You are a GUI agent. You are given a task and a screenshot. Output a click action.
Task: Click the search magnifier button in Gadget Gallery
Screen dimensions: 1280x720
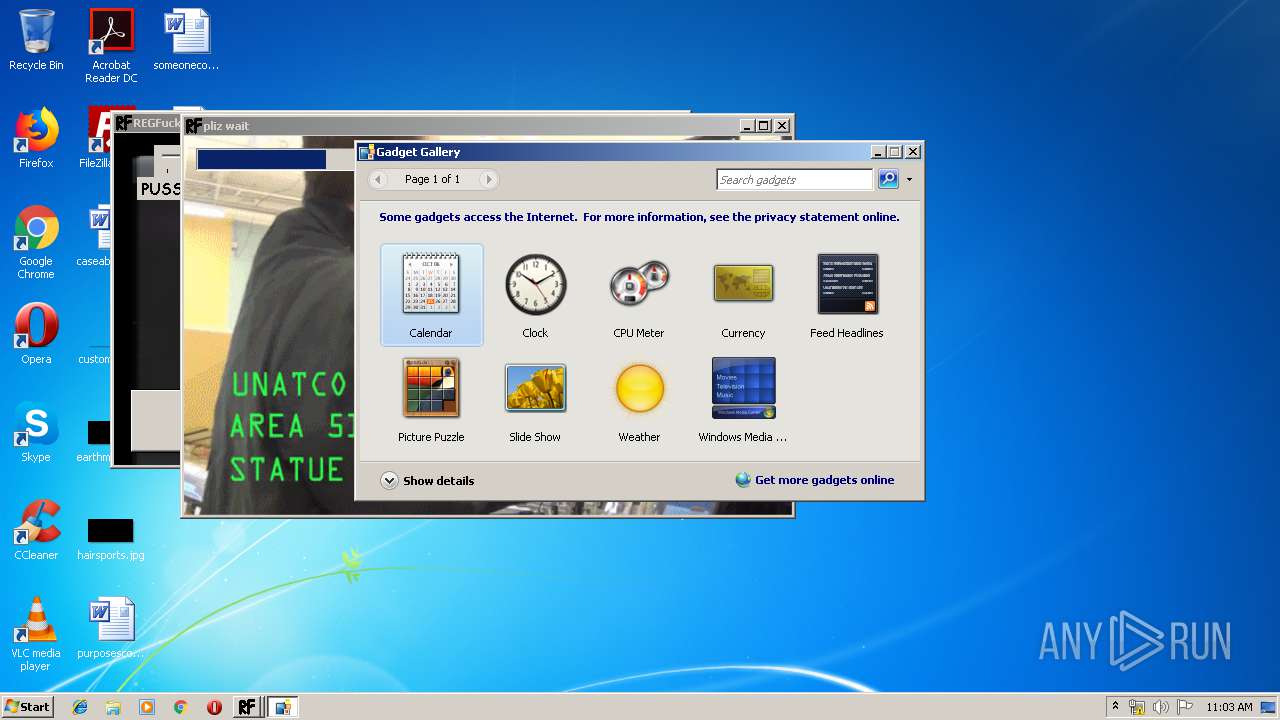888,179
